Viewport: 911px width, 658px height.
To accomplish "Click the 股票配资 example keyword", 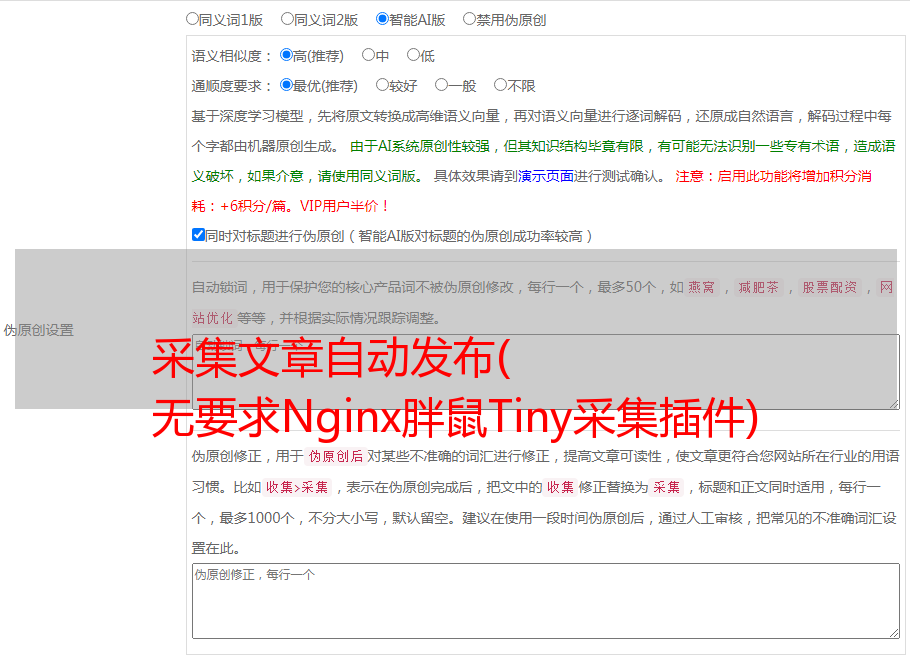I will 830,287.
